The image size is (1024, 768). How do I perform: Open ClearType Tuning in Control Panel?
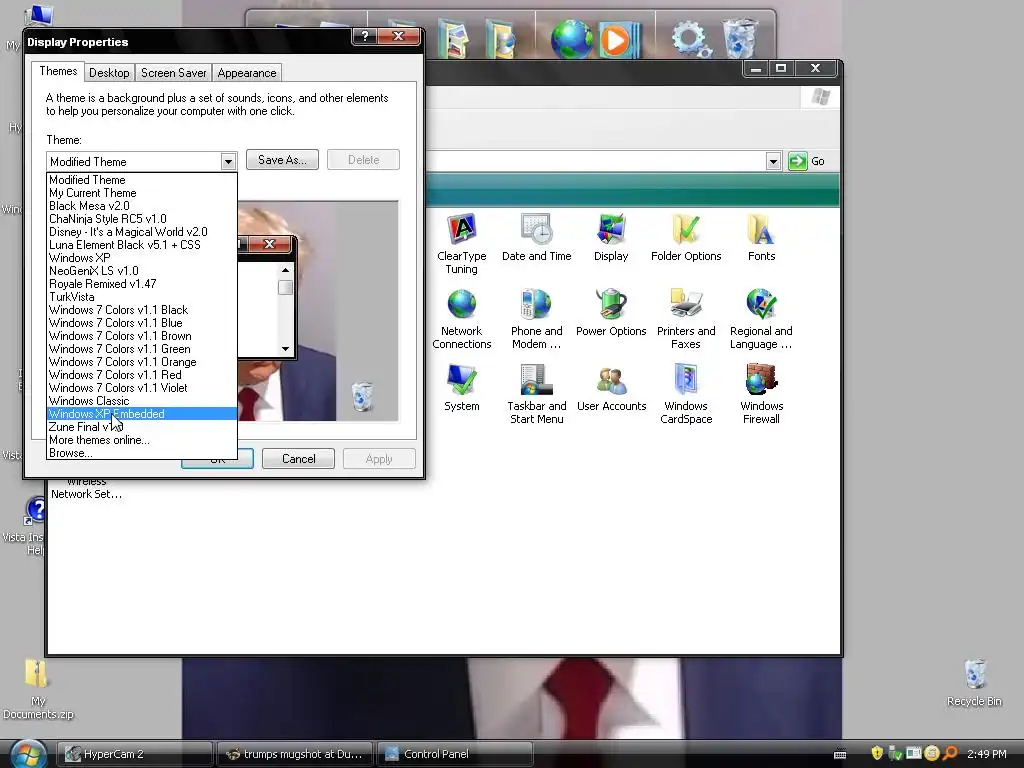point(461,243)
